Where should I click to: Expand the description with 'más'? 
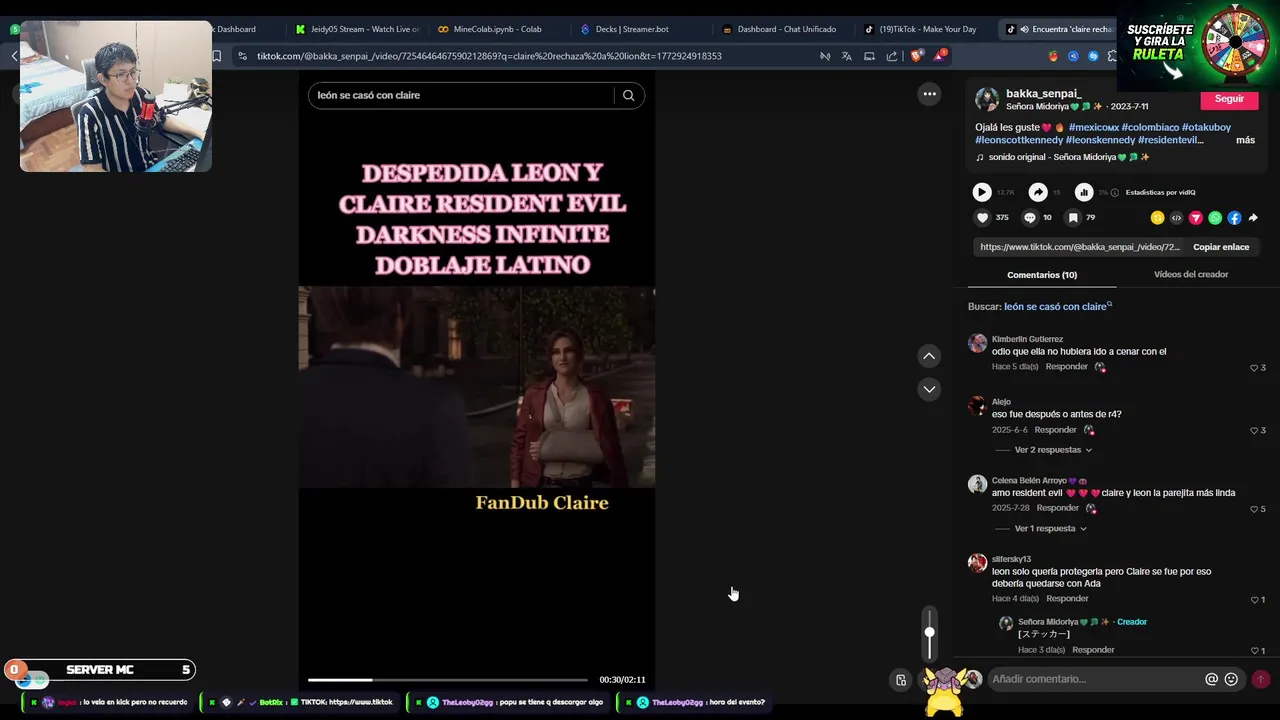1245,140
